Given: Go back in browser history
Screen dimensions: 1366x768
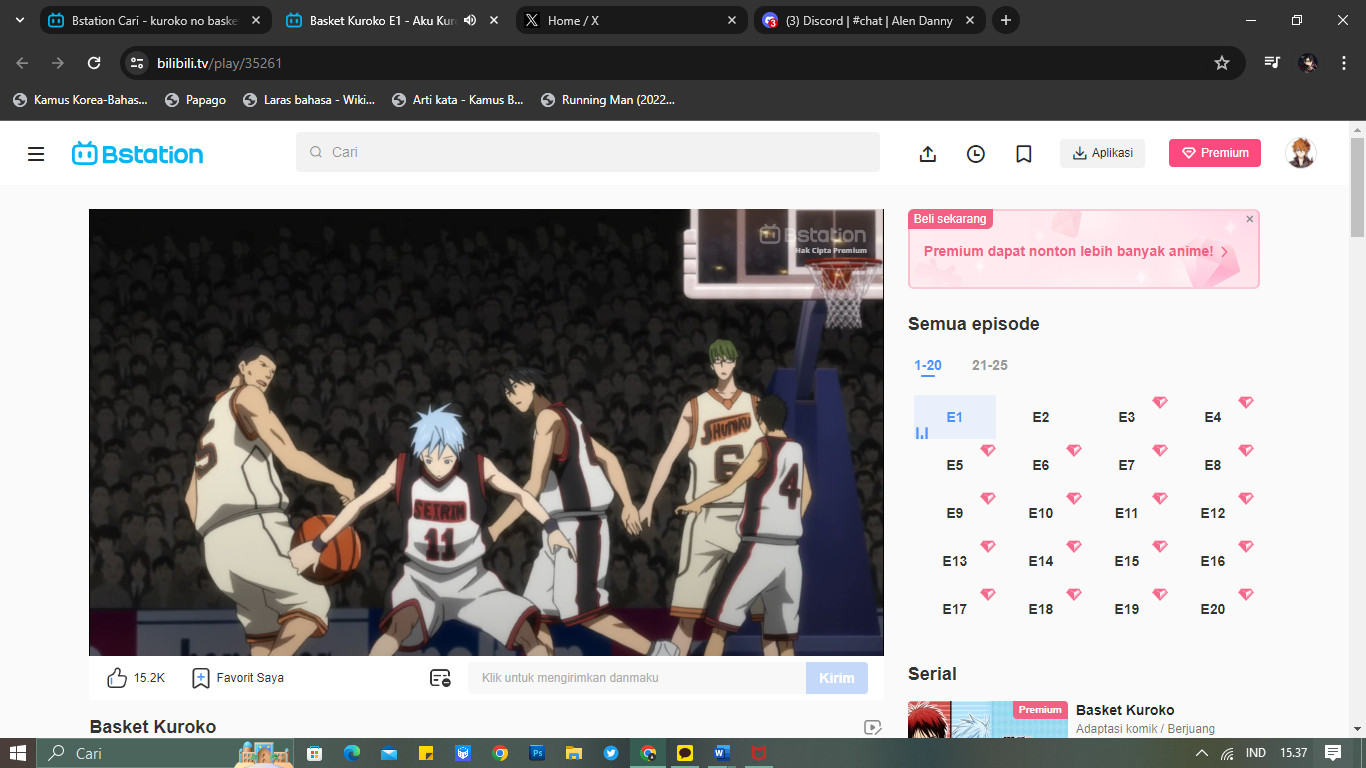Looking at the screenshot, I should (x=23, y=63).
